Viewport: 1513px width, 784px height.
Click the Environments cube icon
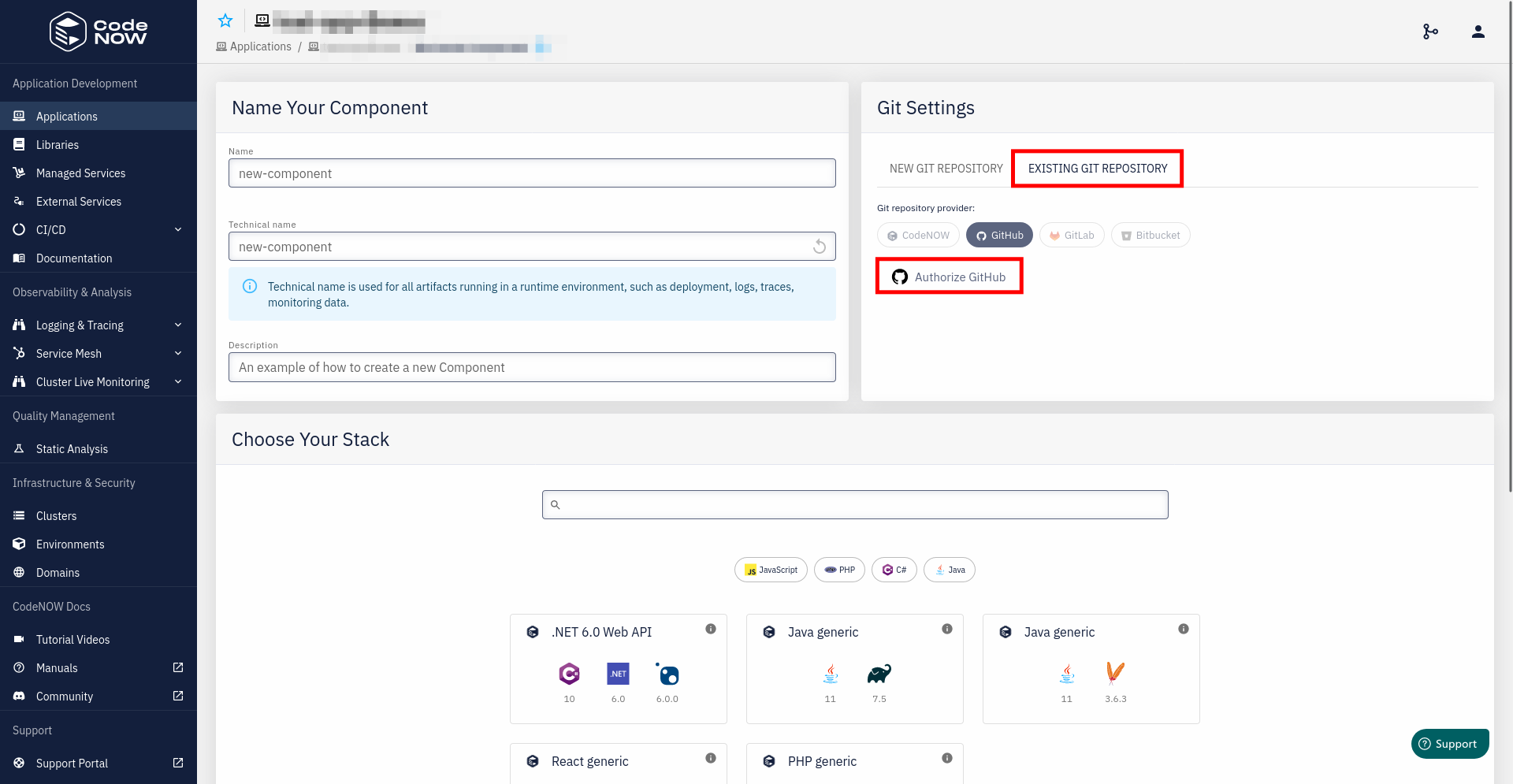click(x=19, y=544)
